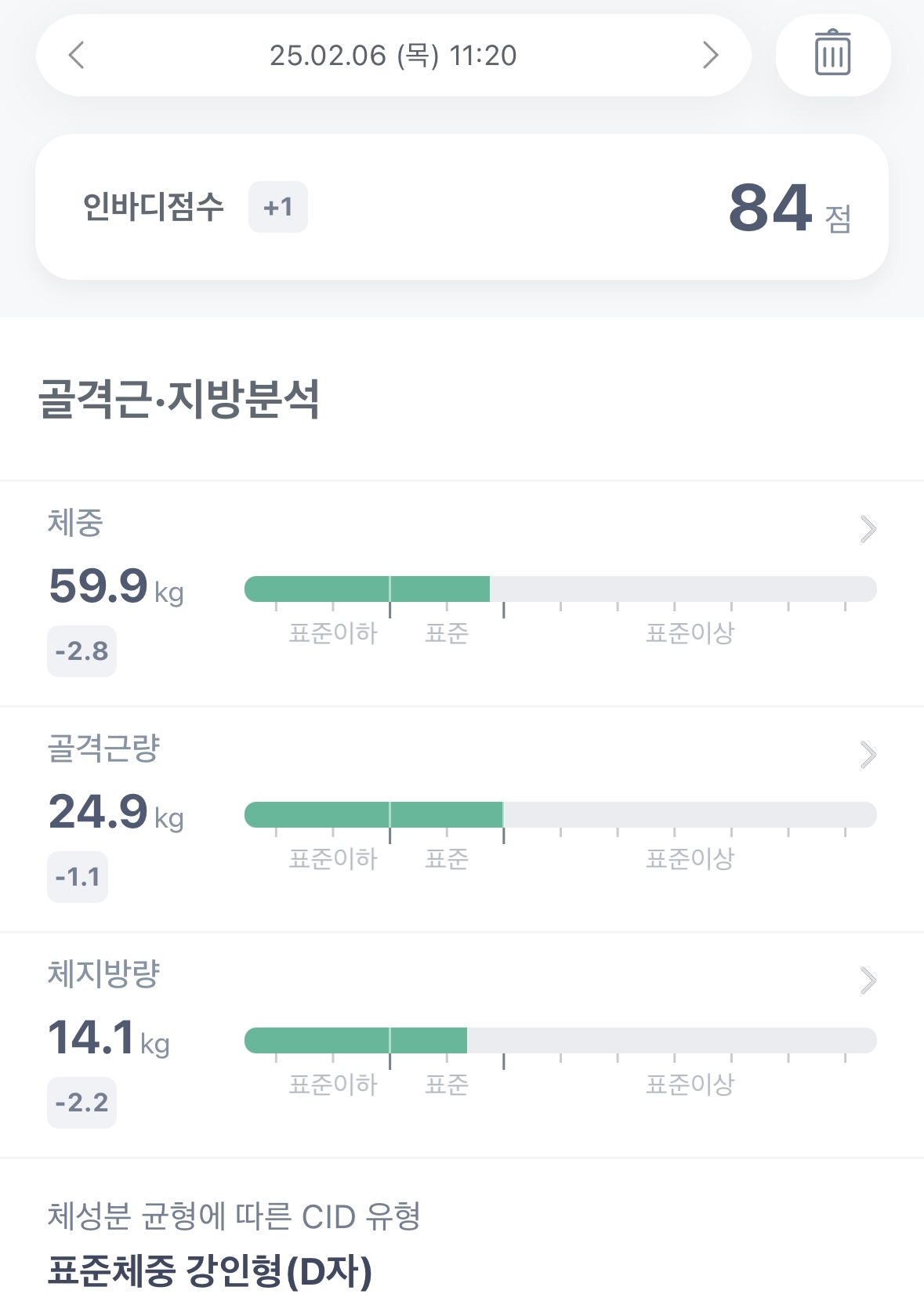This screenshot has height=1294, width=924.
Task: Tap the 24.9 kg muscle mass value
Action: tap(115, 812)
